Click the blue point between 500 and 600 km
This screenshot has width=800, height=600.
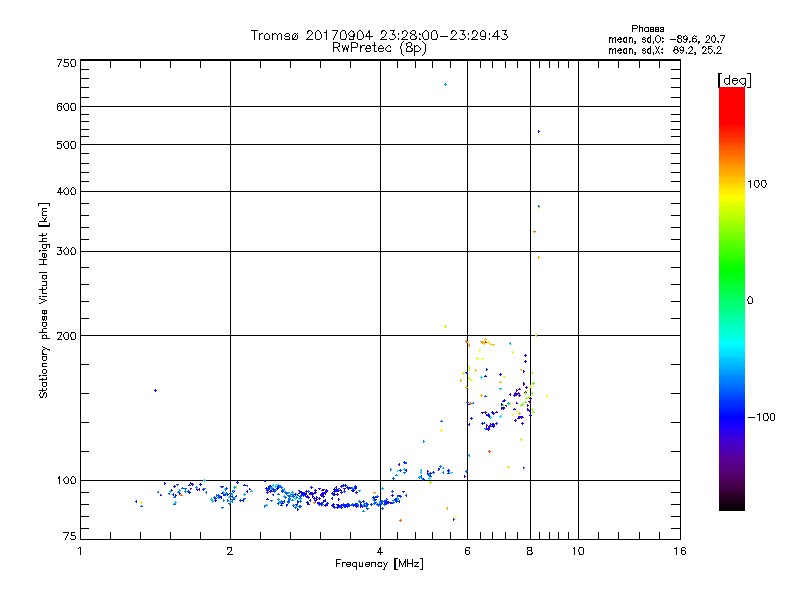pyautogui.click(x=539, y=132)
